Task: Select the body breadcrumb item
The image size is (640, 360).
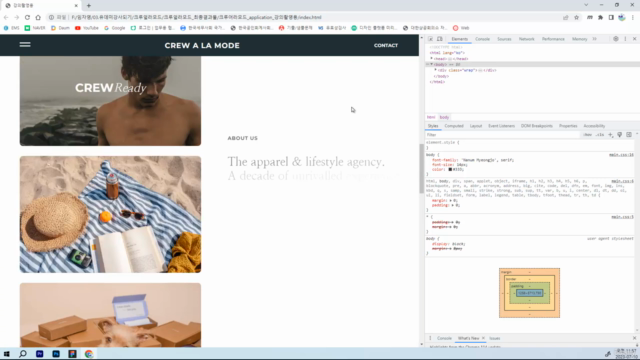Action: coord(444,117)
